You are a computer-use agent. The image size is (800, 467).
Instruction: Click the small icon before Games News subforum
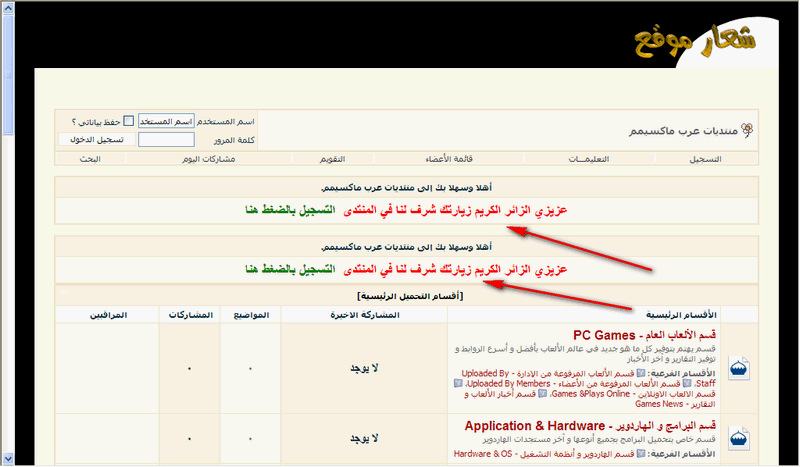(x=542, y=394)
